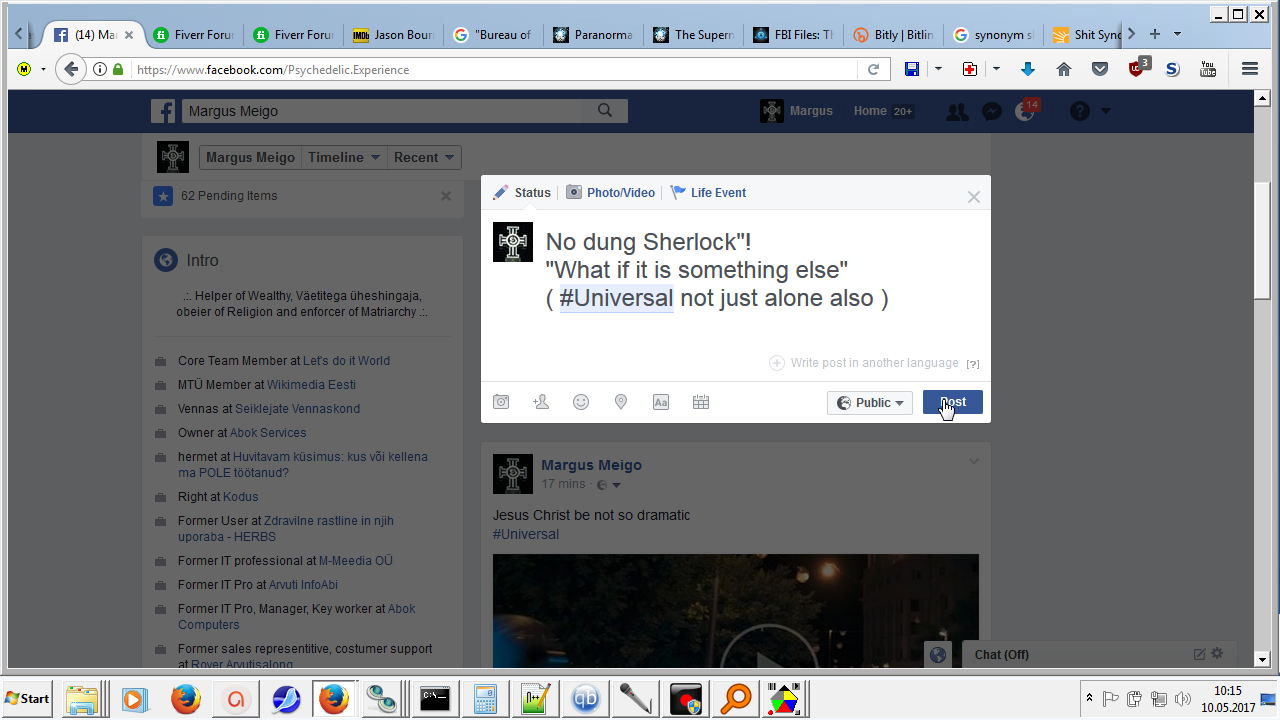Image resolution: width=1280 pixels, height=720 pixels.
Task: Open privacy dropdown beside 17 mins
Action: point(609,485)
